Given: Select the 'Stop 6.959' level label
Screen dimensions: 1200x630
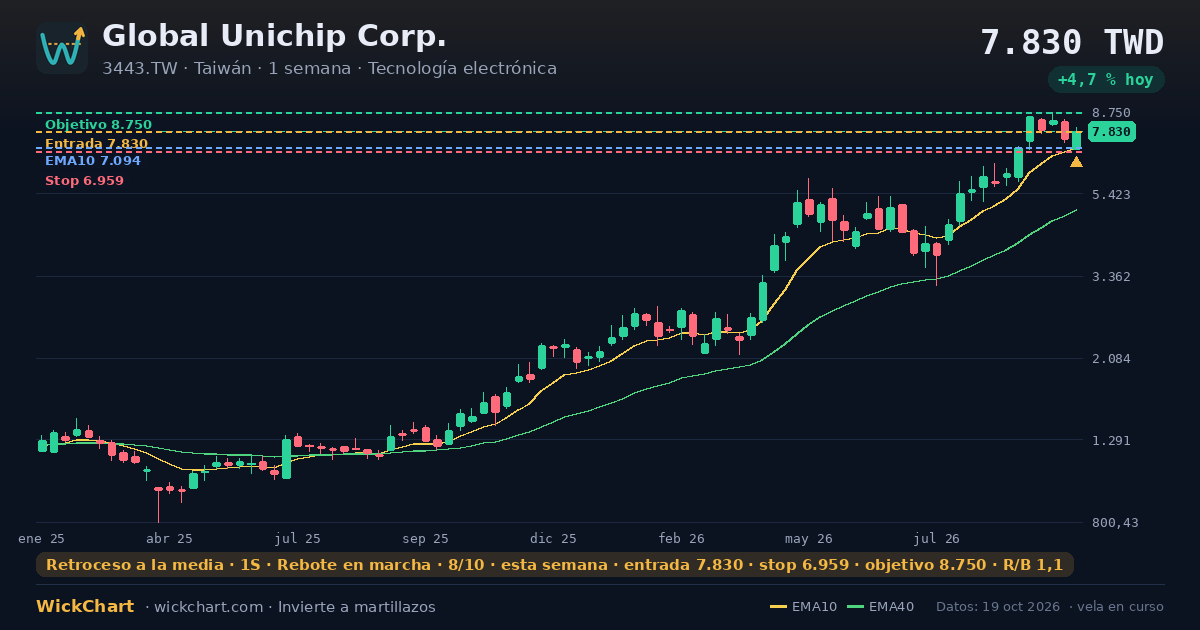Looking at the screenshot, I should point(84,181).
